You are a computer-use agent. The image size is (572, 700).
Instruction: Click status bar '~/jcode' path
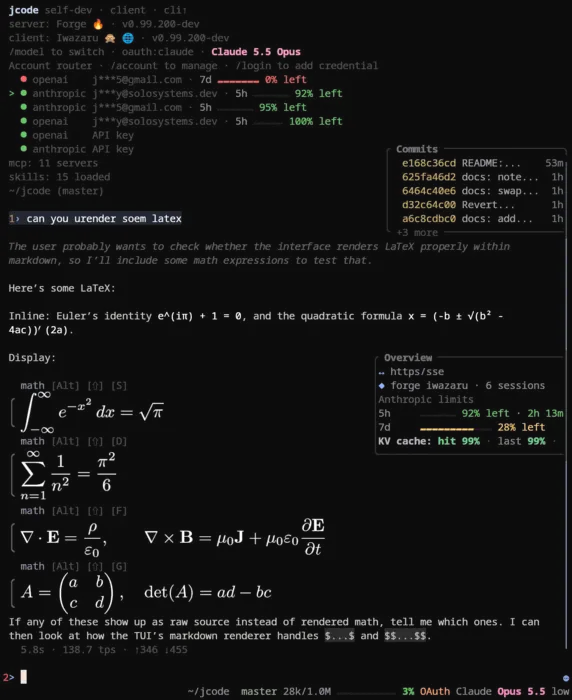click(x=209, y=692)
